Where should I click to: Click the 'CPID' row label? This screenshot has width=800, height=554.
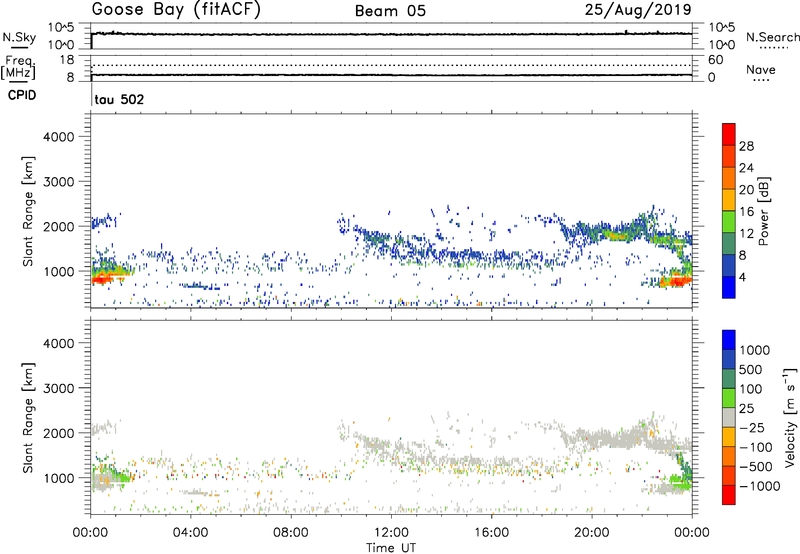(22, 95)
